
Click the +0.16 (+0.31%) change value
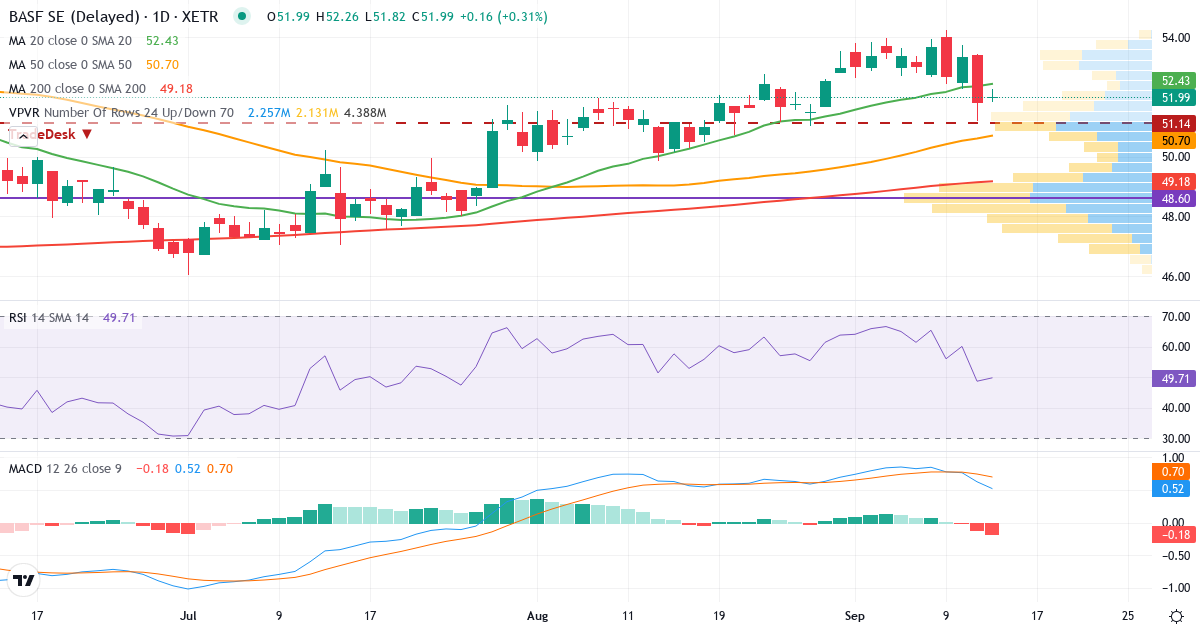[506, 17]
